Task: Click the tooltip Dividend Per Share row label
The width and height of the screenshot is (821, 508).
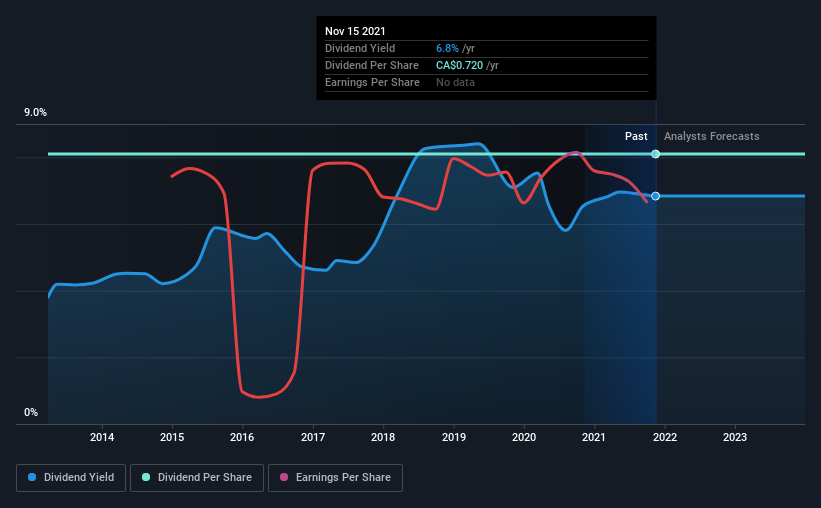Action: tap(372, 65)
